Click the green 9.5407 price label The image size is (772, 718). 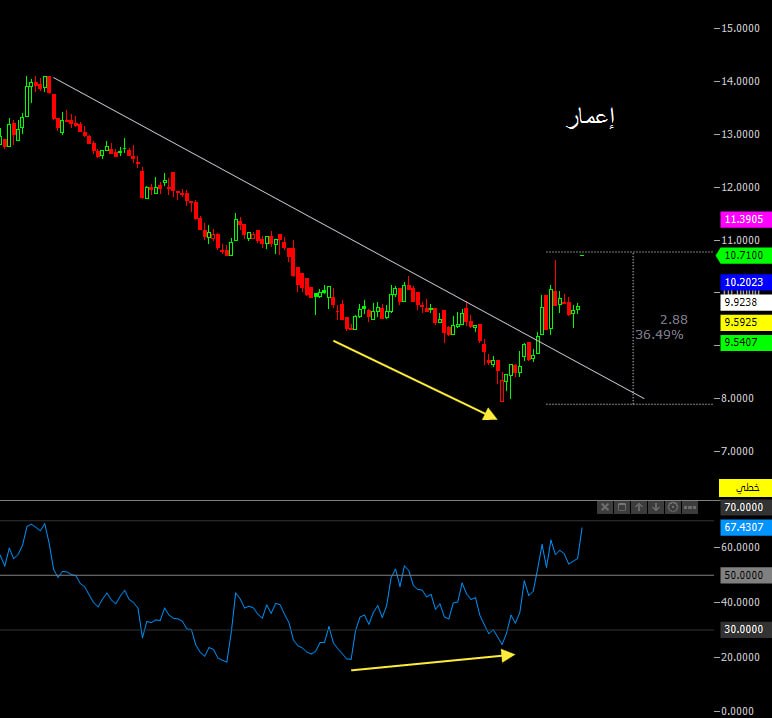745,342
